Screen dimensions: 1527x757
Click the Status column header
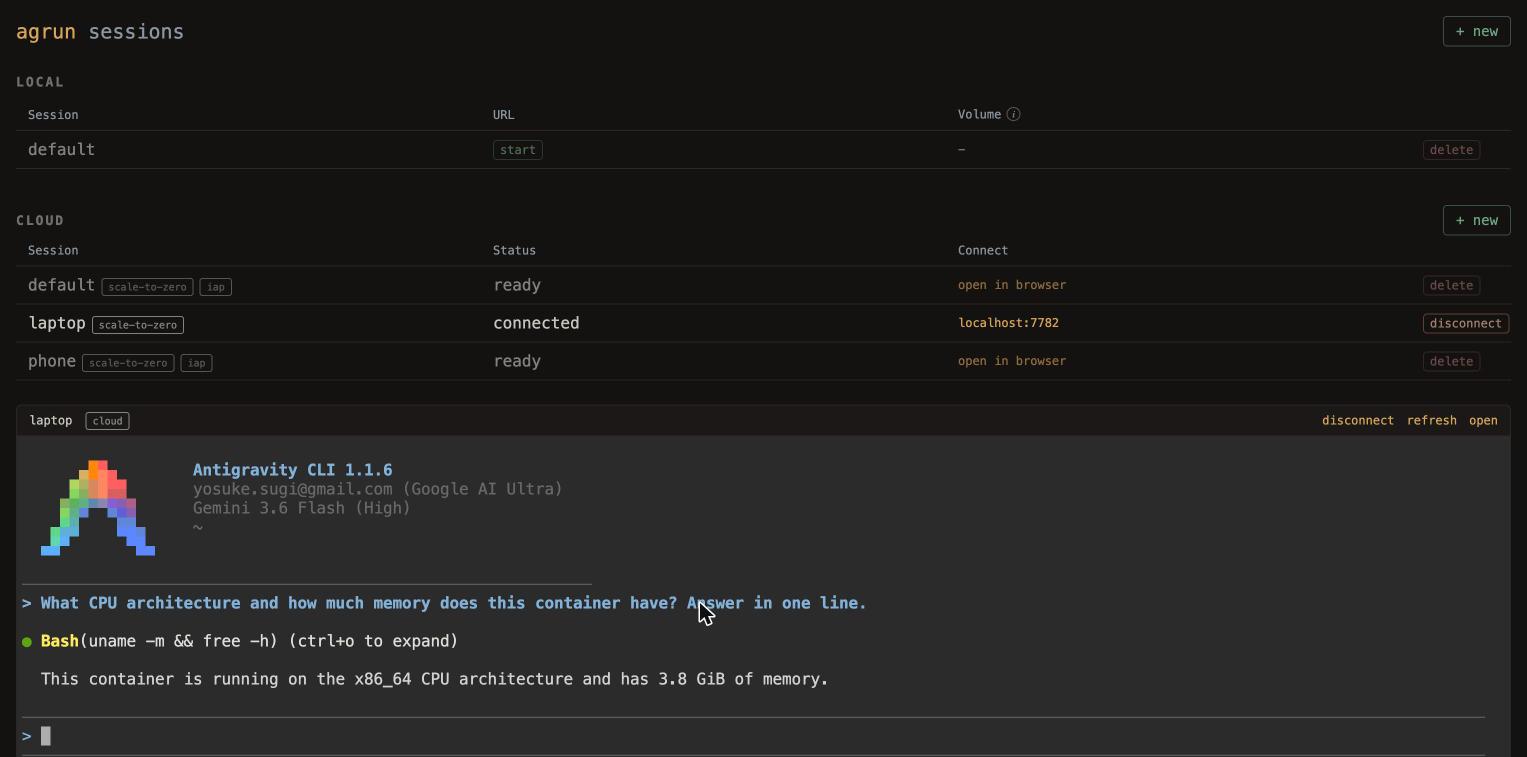click(x=514, y=250)
